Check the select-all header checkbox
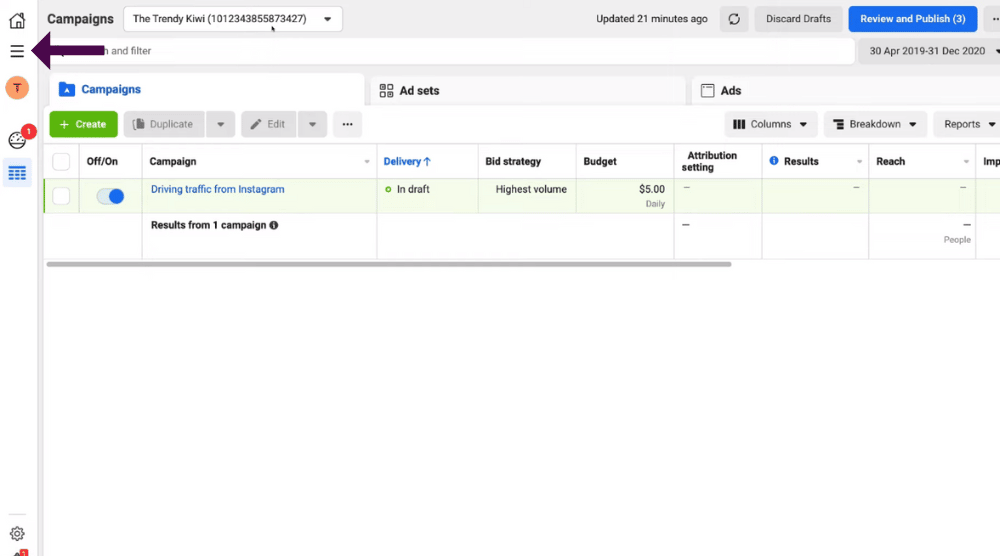Image resolution: width=1000 pixels, height=556 pixels. tap(61, 161)
